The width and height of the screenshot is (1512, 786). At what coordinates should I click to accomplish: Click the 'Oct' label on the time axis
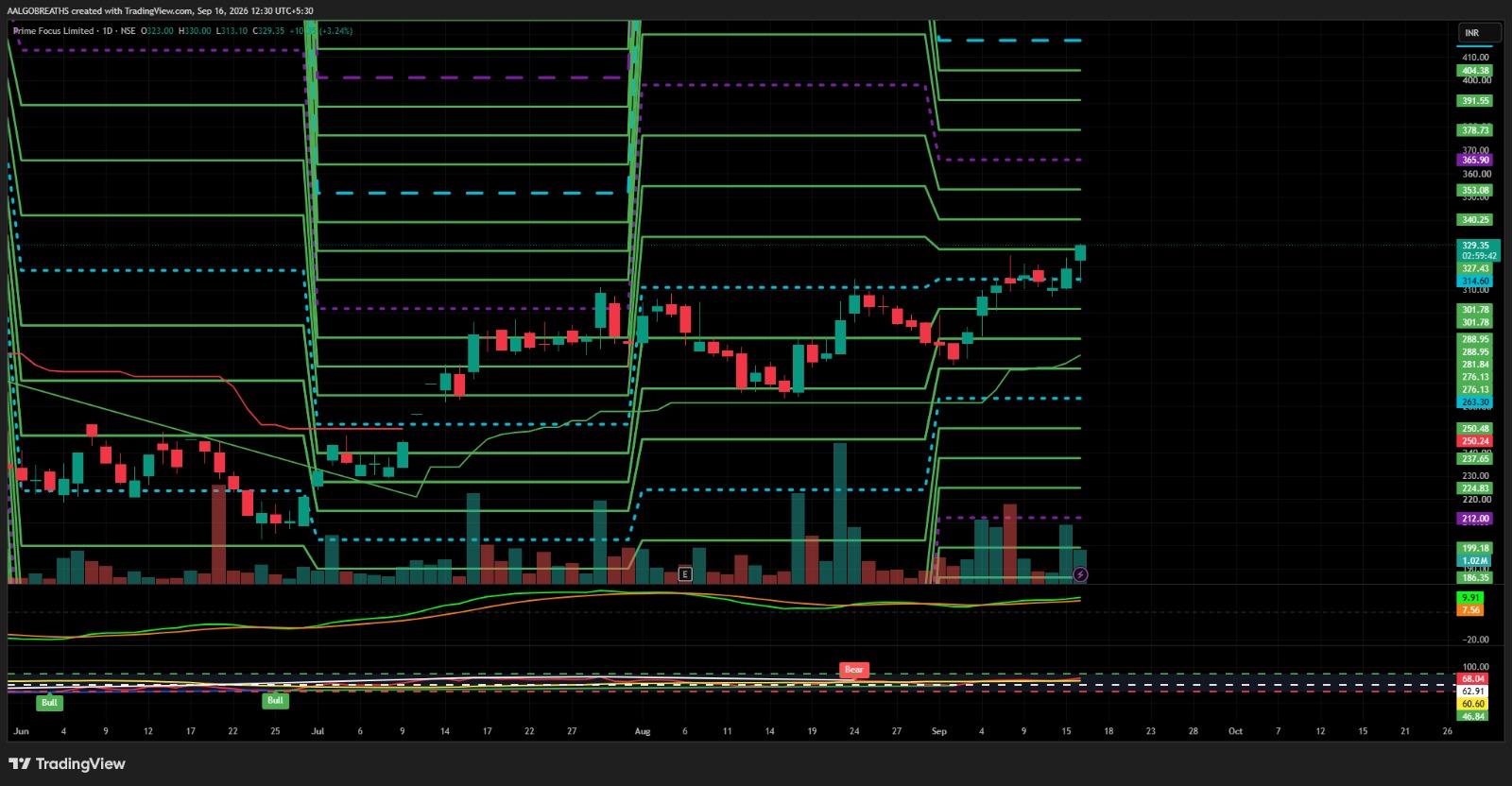(x=1235, y=731)
